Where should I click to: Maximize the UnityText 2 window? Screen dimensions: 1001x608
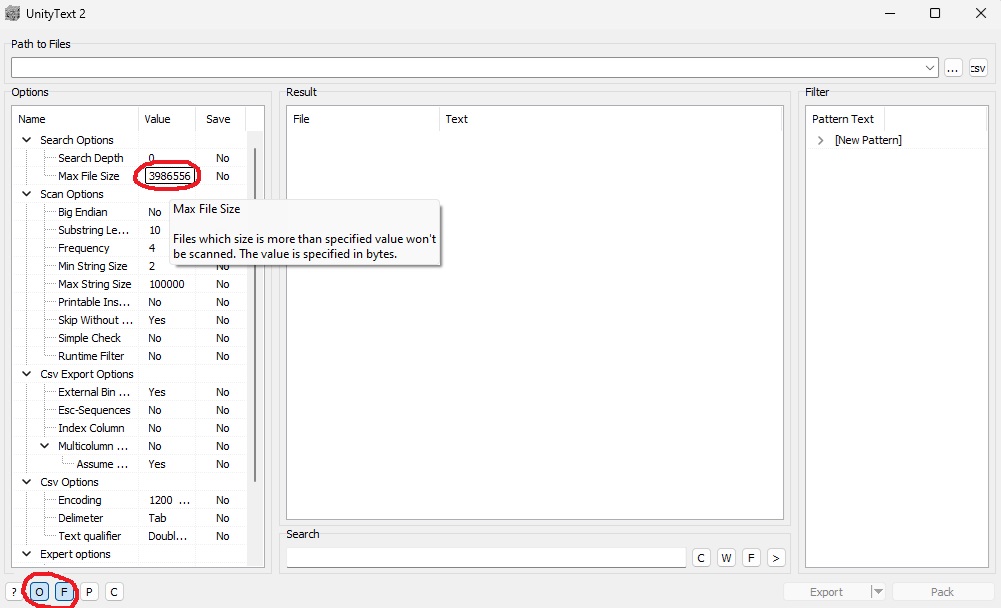point(935,13)
